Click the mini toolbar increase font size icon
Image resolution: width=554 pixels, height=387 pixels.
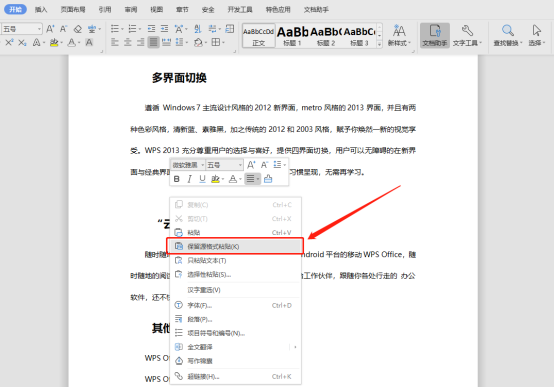tap(251, 165)
